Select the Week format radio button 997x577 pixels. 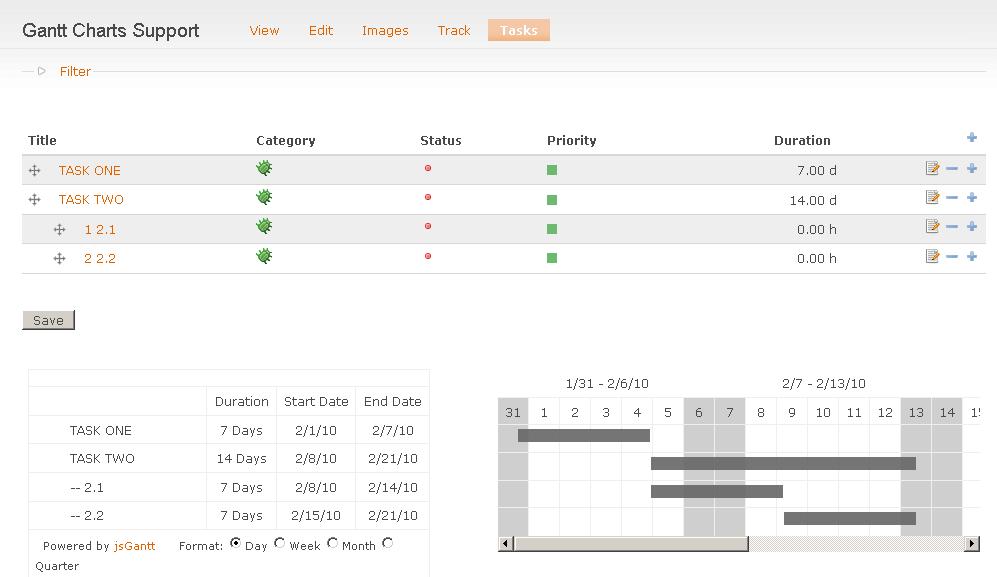pos(280,543)
